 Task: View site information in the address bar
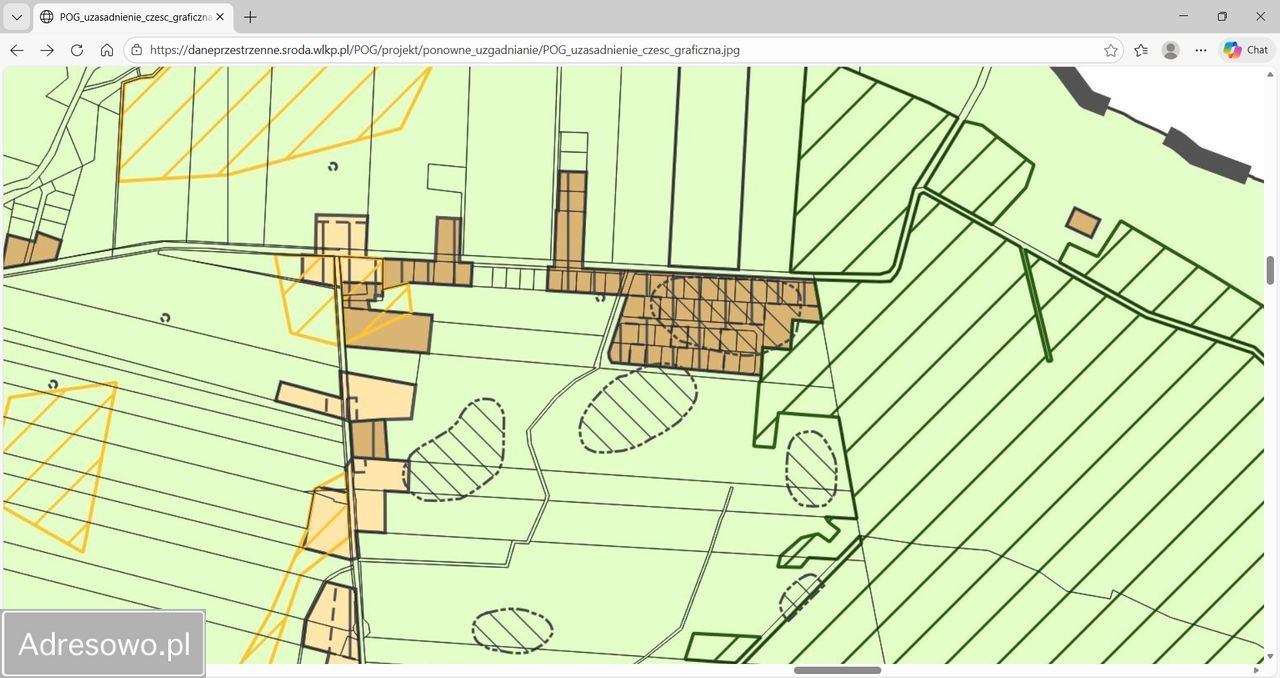[x=137, y=50]
